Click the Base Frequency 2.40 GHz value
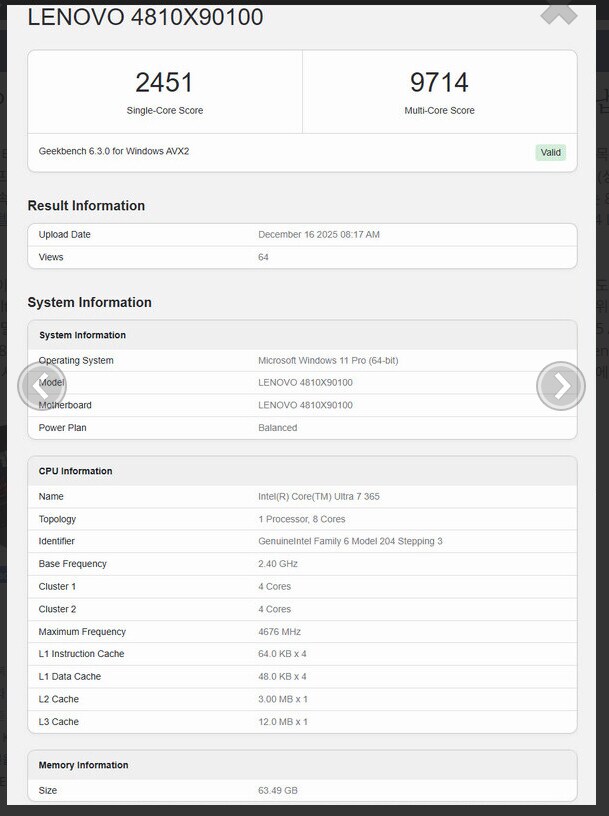Image resolution: width=609 pixels, height=816 pixels. point(278,564)
